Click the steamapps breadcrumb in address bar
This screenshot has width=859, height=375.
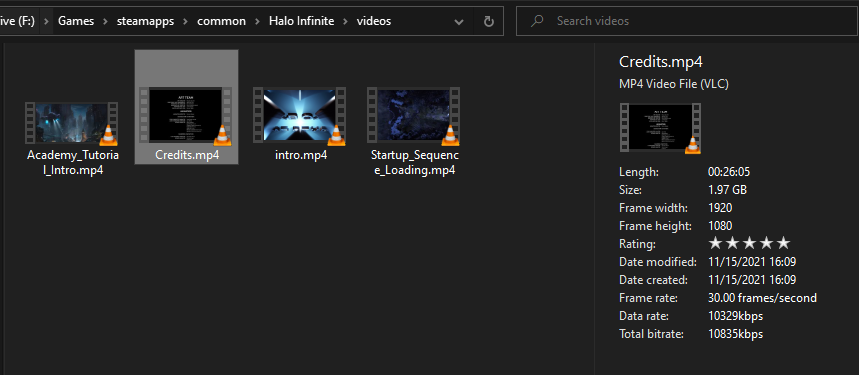pyautogui.click(x=145, y=21)
